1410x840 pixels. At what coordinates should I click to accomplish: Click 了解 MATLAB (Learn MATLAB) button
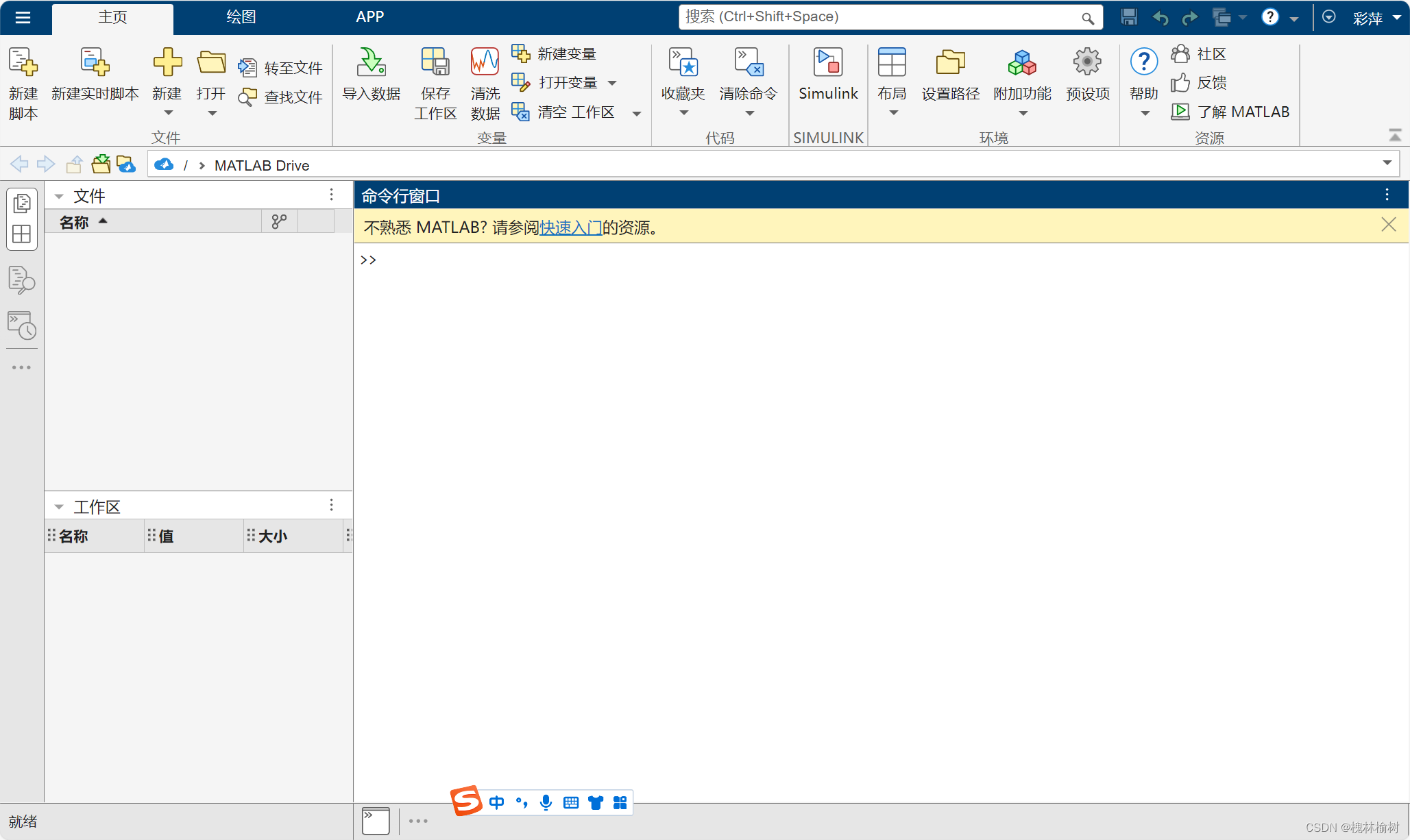point(1230,112)
